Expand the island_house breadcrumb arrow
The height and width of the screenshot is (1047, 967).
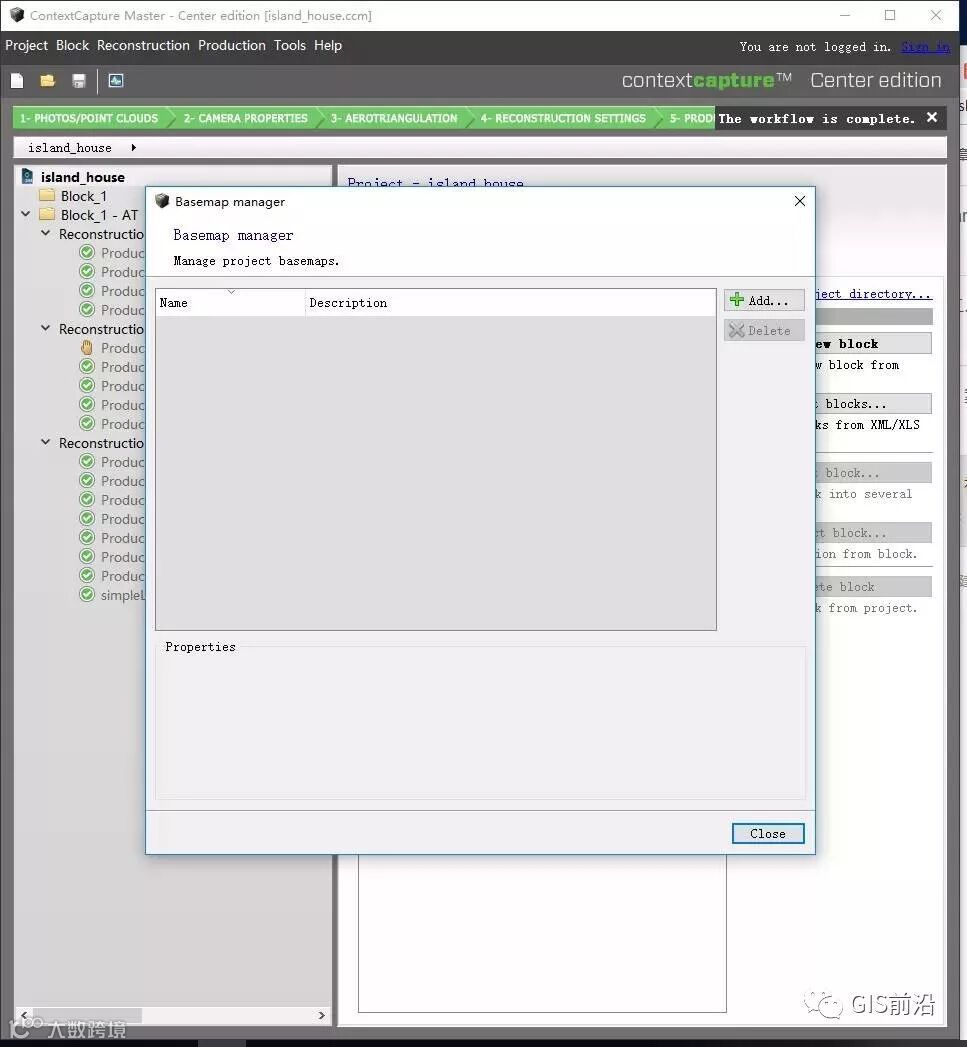134,148
